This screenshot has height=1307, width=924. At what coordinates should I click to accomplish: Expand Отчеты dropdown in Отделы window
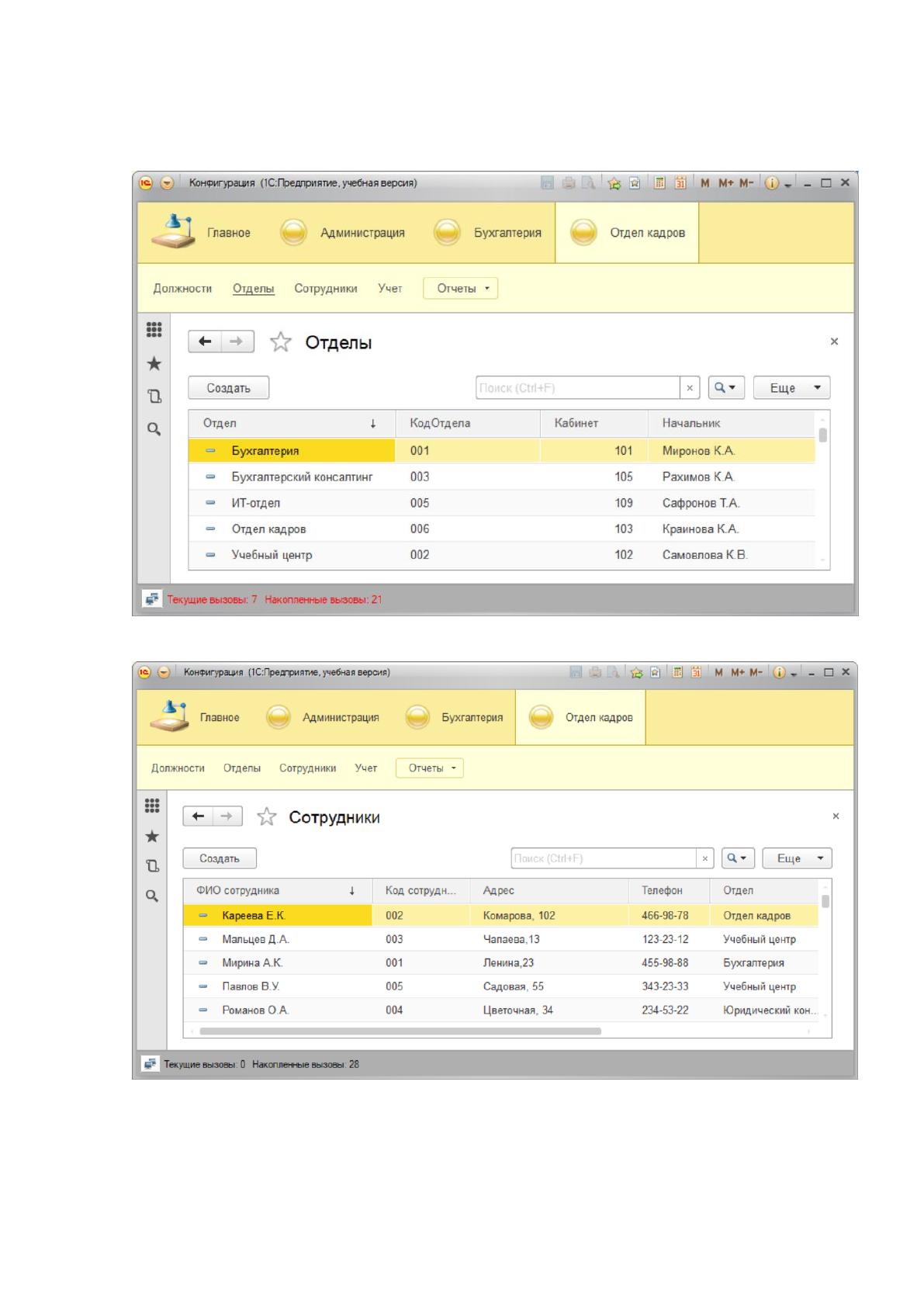(x=460, y=289)
